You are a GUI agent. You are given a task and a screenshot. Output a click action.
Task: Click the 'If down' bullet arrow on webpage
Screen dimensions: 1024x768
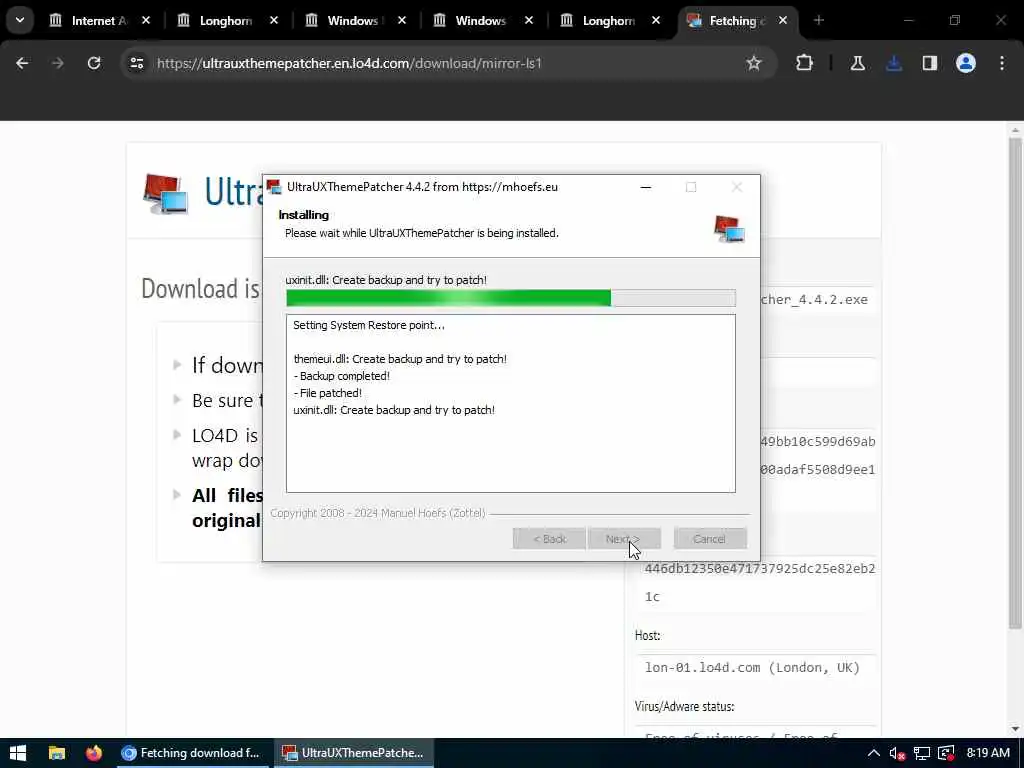177,364
